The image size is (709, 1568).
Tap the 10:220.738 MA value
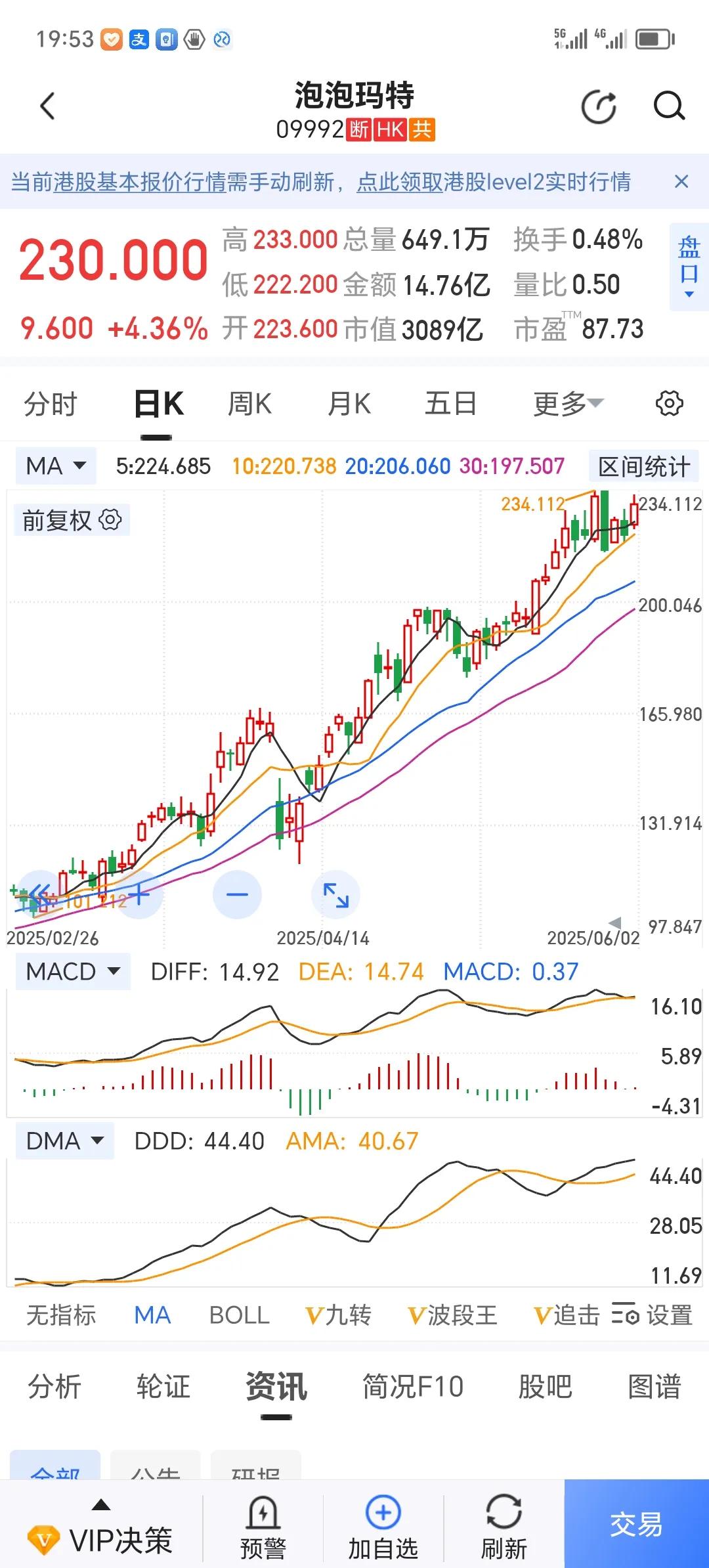pyautogui.click(x=284, y=466)
